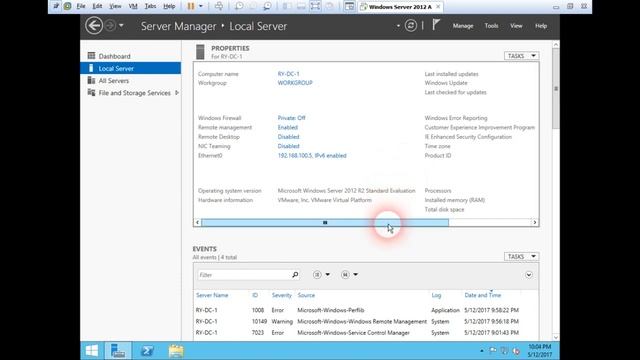Expand the File and Storage Services arrow
Screen dimensions: 640x360
pos(177,93)
